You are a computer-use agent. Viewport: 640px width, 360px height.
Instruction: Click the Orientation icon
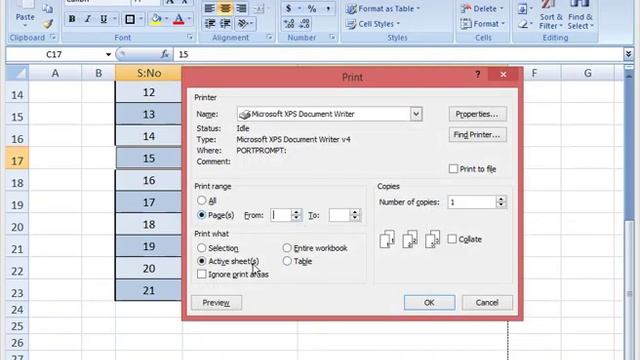point(243,24)
